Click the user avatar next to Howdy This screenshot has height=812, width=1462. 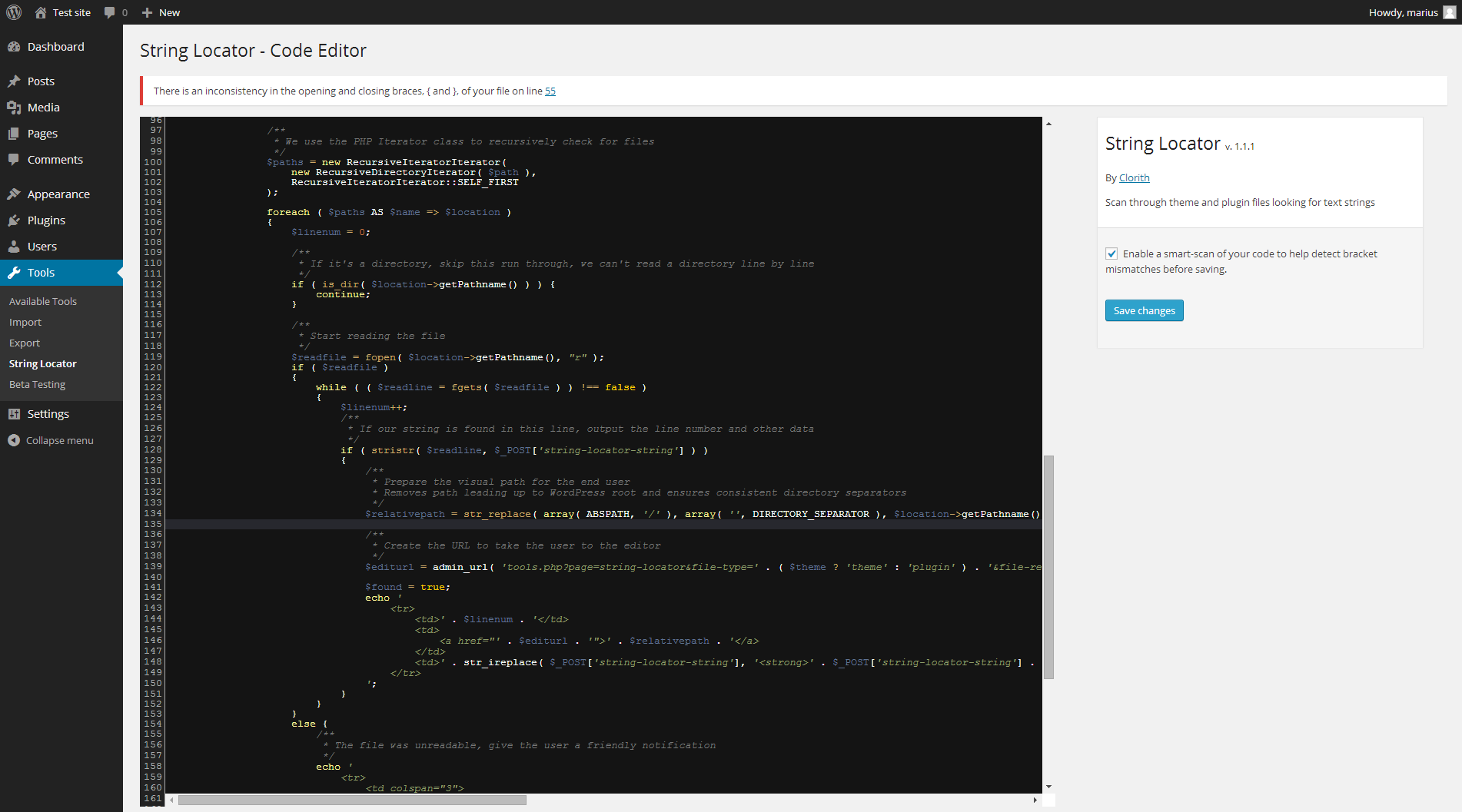(x=1450, y=12)
